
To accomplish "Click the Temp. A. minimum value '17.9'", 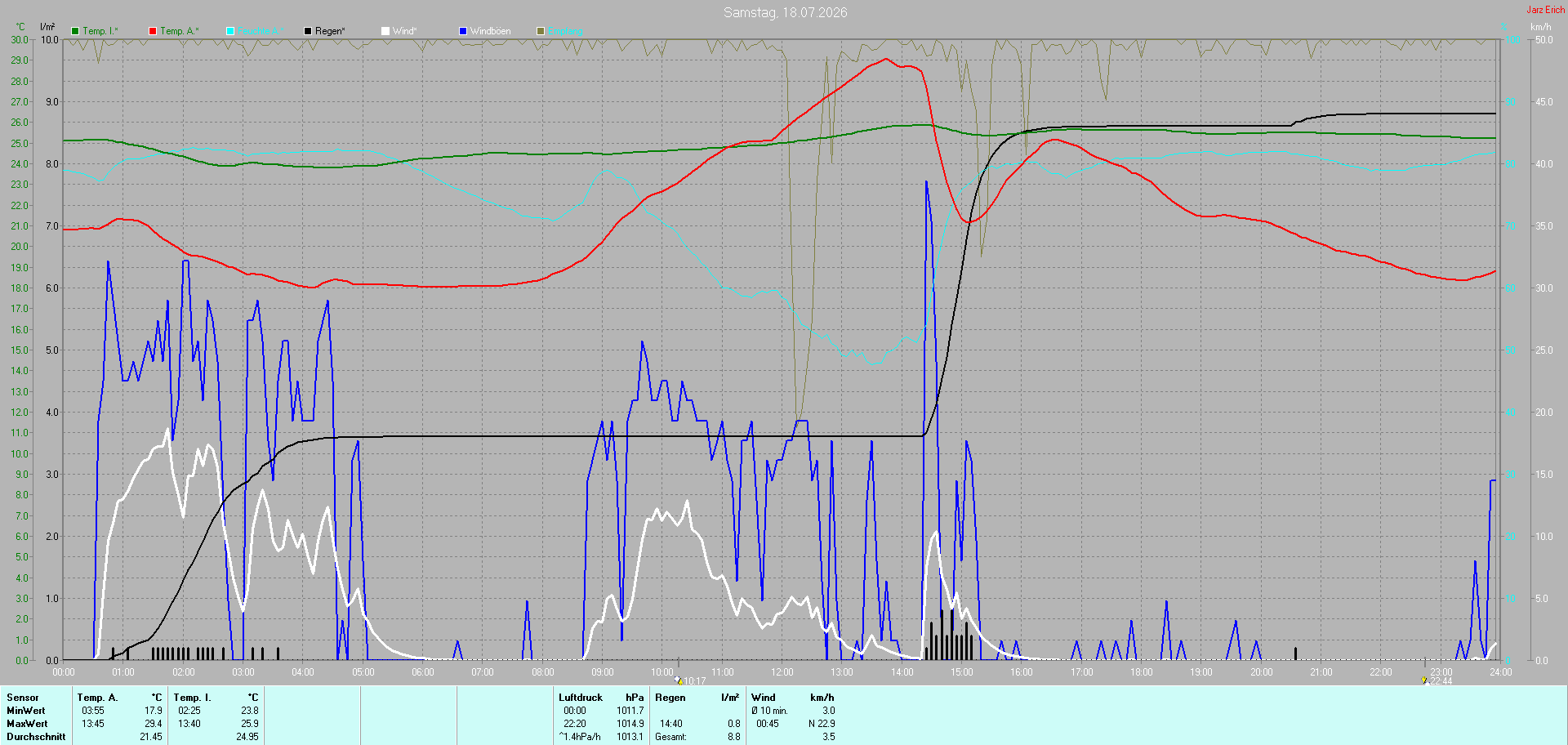I will click(154, 711).
